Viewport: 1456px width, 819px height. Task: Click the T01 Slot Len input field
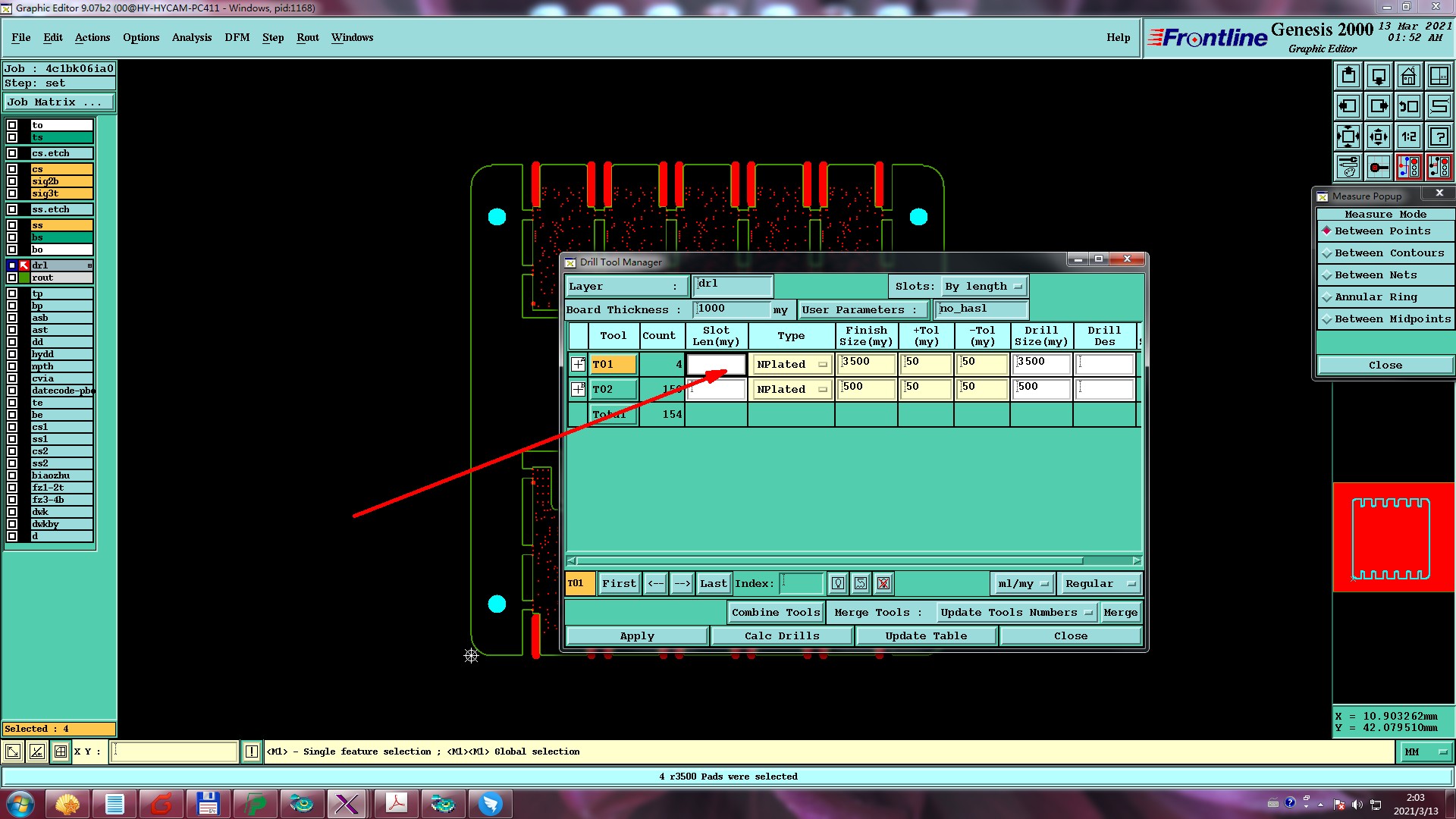tap(716, 365)
